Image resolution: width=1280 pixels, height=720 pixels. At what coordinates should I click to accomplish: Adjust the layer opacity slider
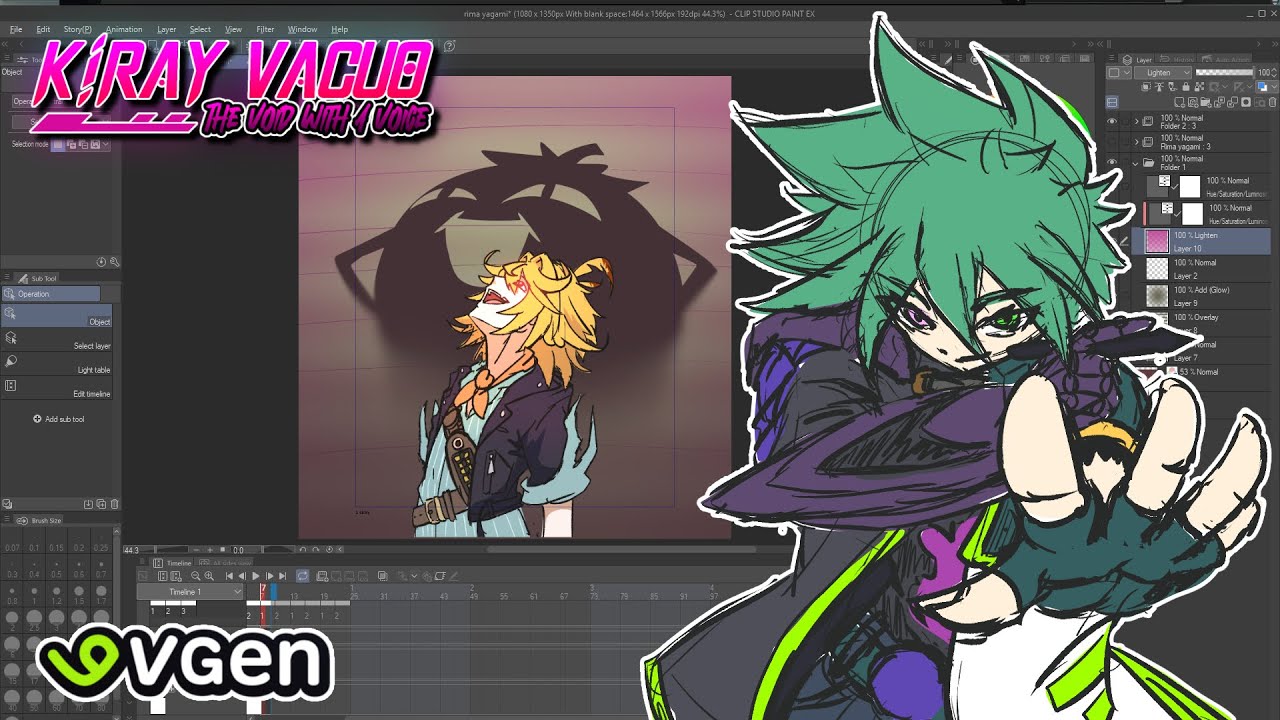(1224, 72)
